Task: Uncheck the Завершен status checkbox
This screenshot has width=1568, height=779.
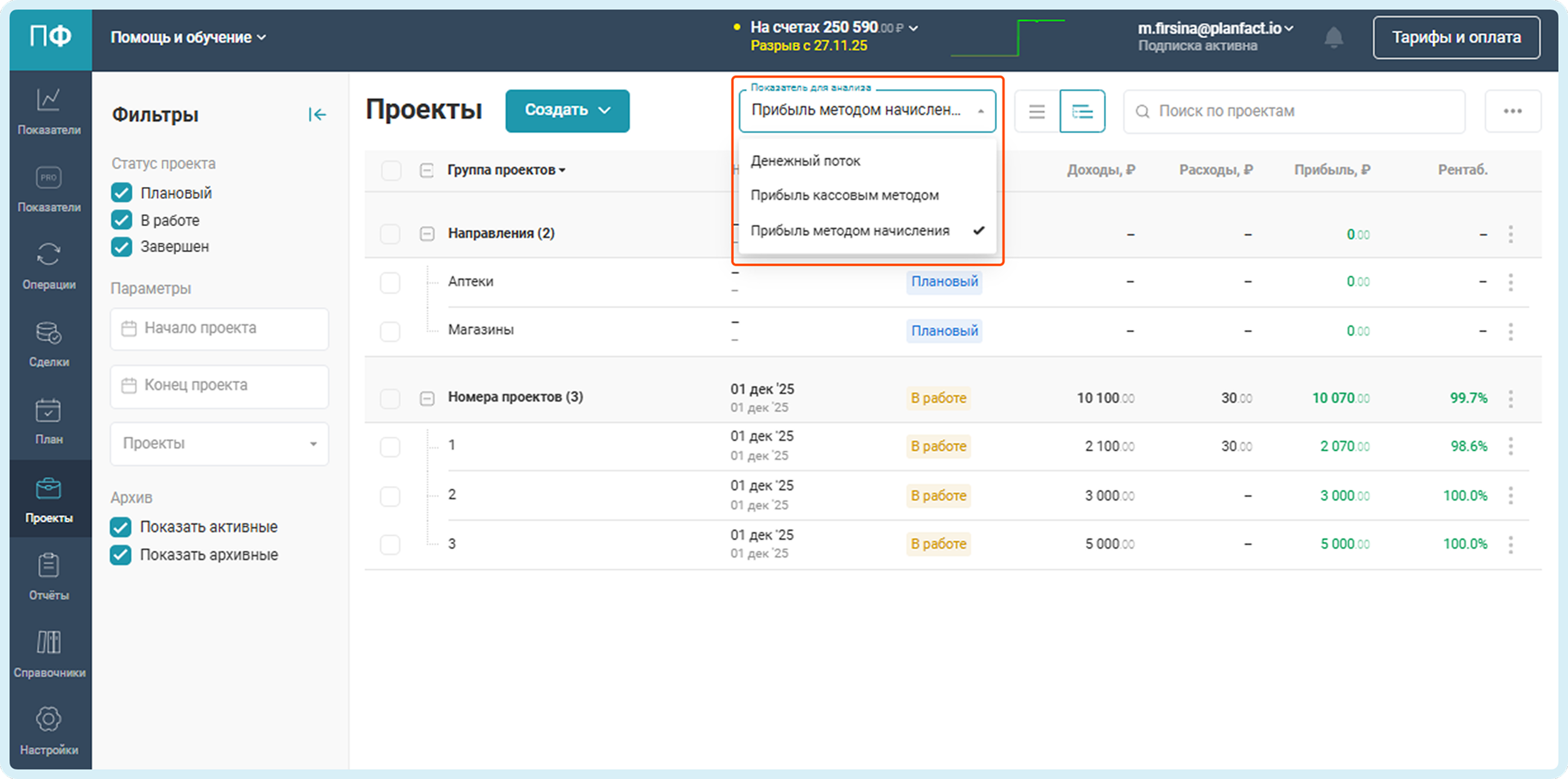Action: click(122, 247)
